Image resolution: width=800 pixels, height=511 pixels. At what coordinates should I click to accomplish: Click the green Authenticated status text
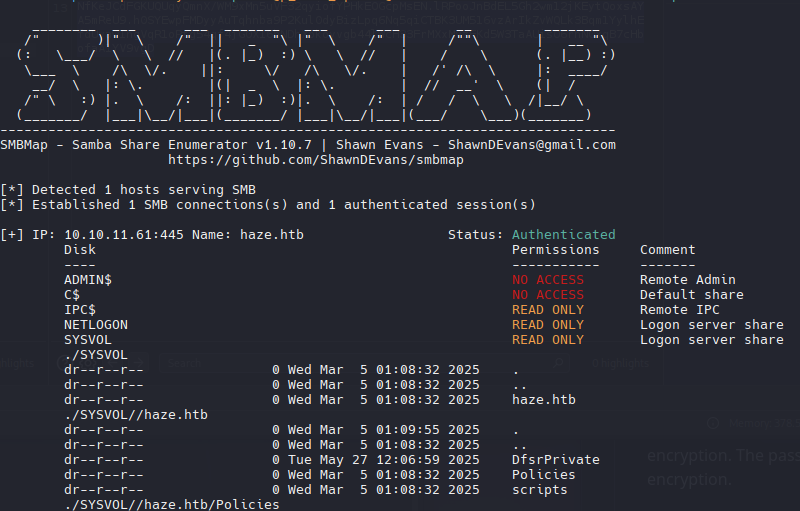564,235
